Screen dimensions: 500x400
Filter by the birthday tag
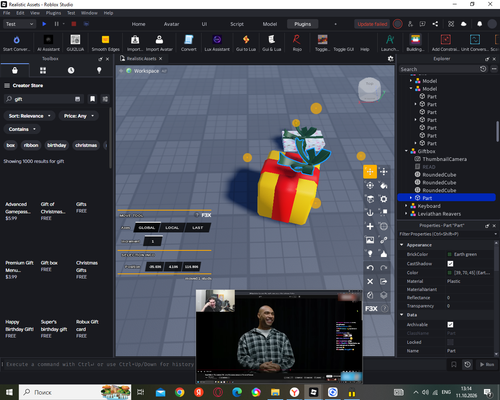pos(57,145)
